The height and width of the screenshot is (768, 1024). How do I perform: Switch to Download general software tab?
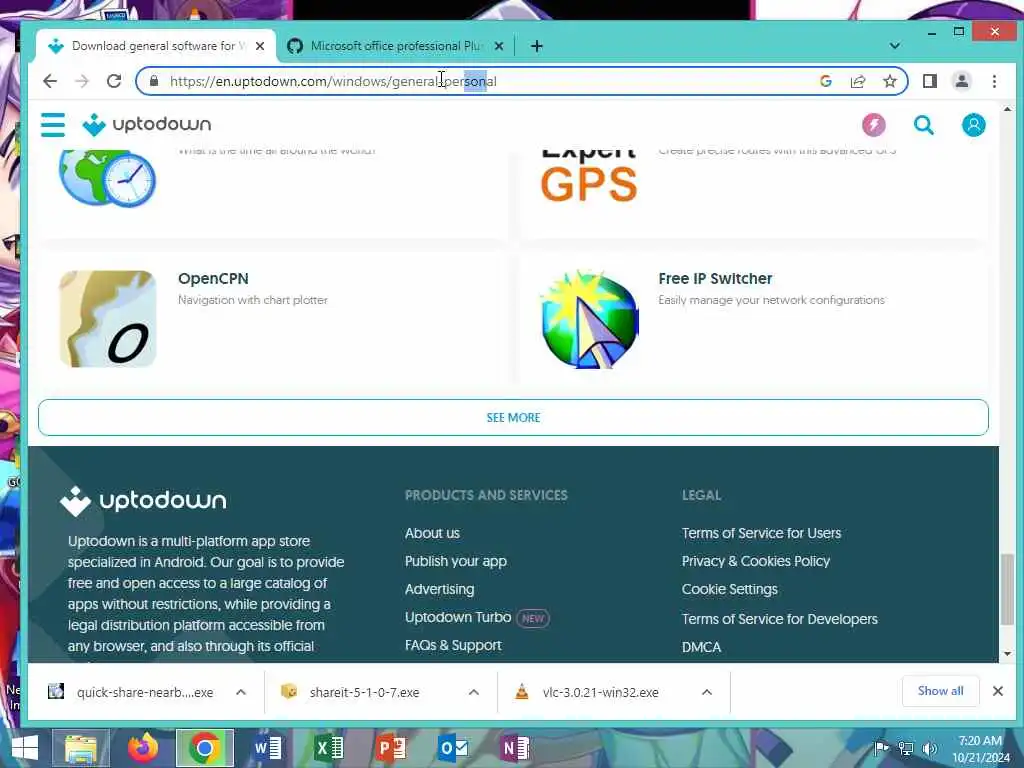tap(155, 46)
